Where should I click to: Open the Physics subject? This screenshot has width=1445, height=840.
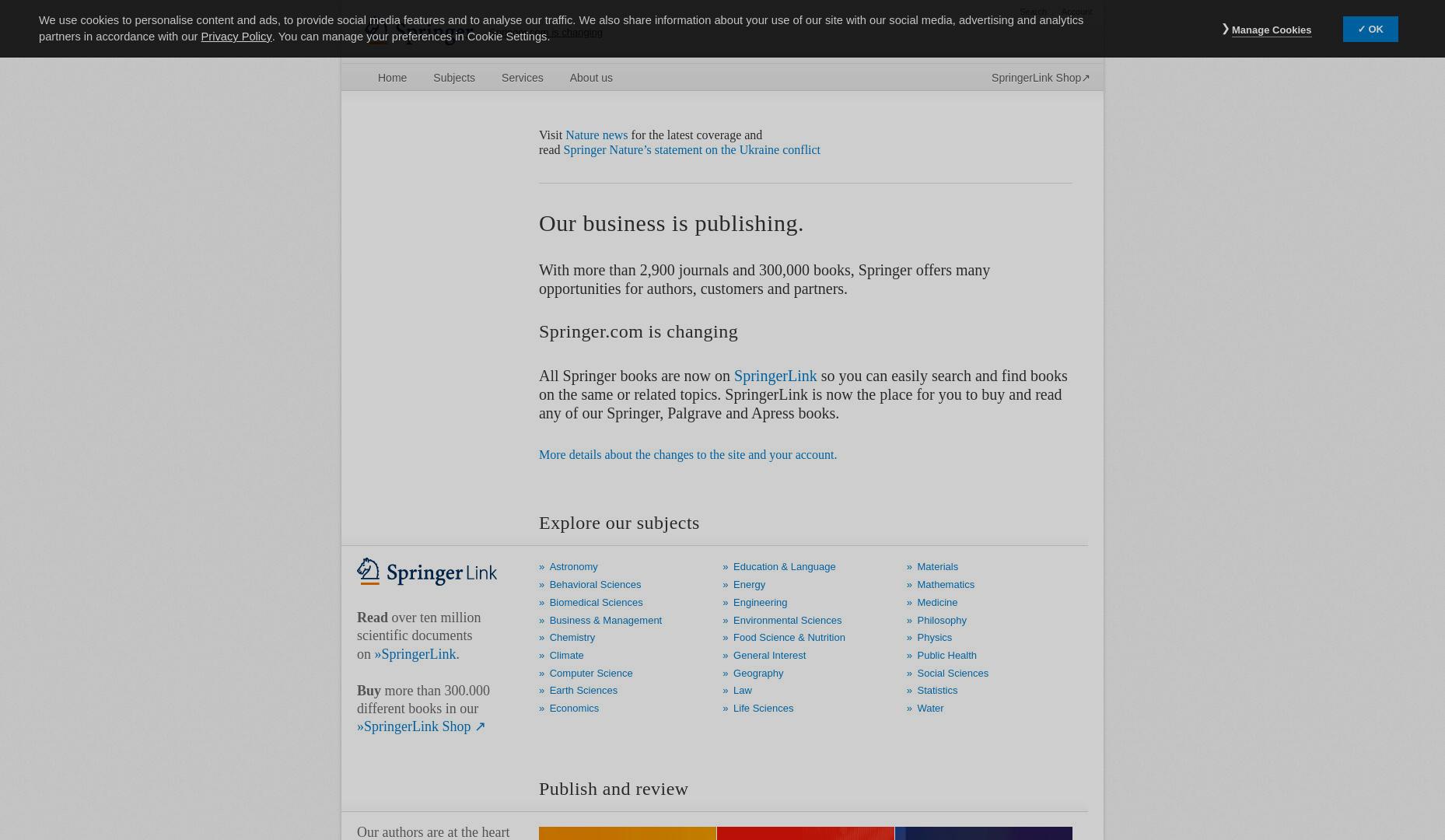934,638
